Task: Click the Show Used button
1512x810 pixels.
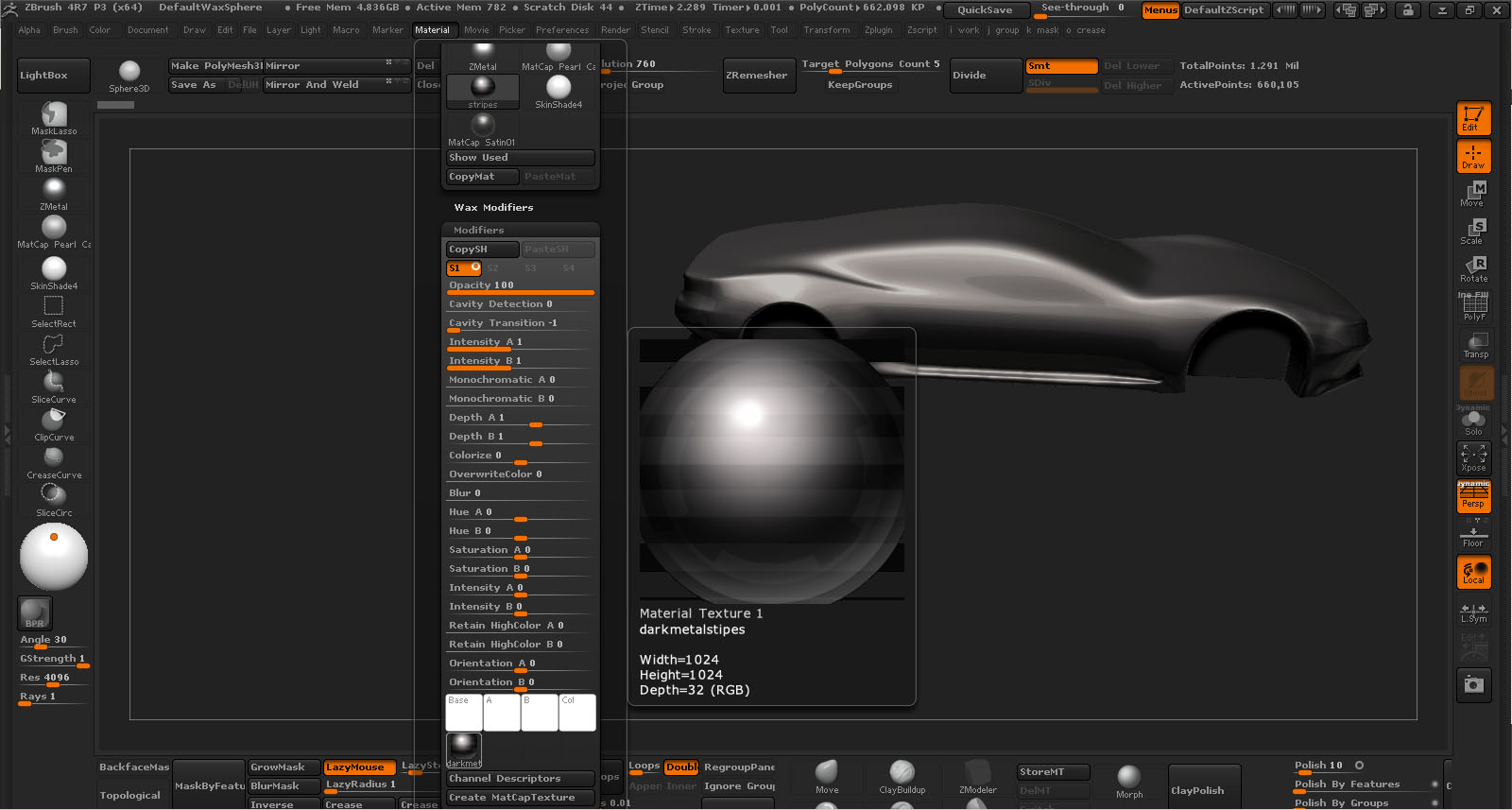Action: [520, 158]
